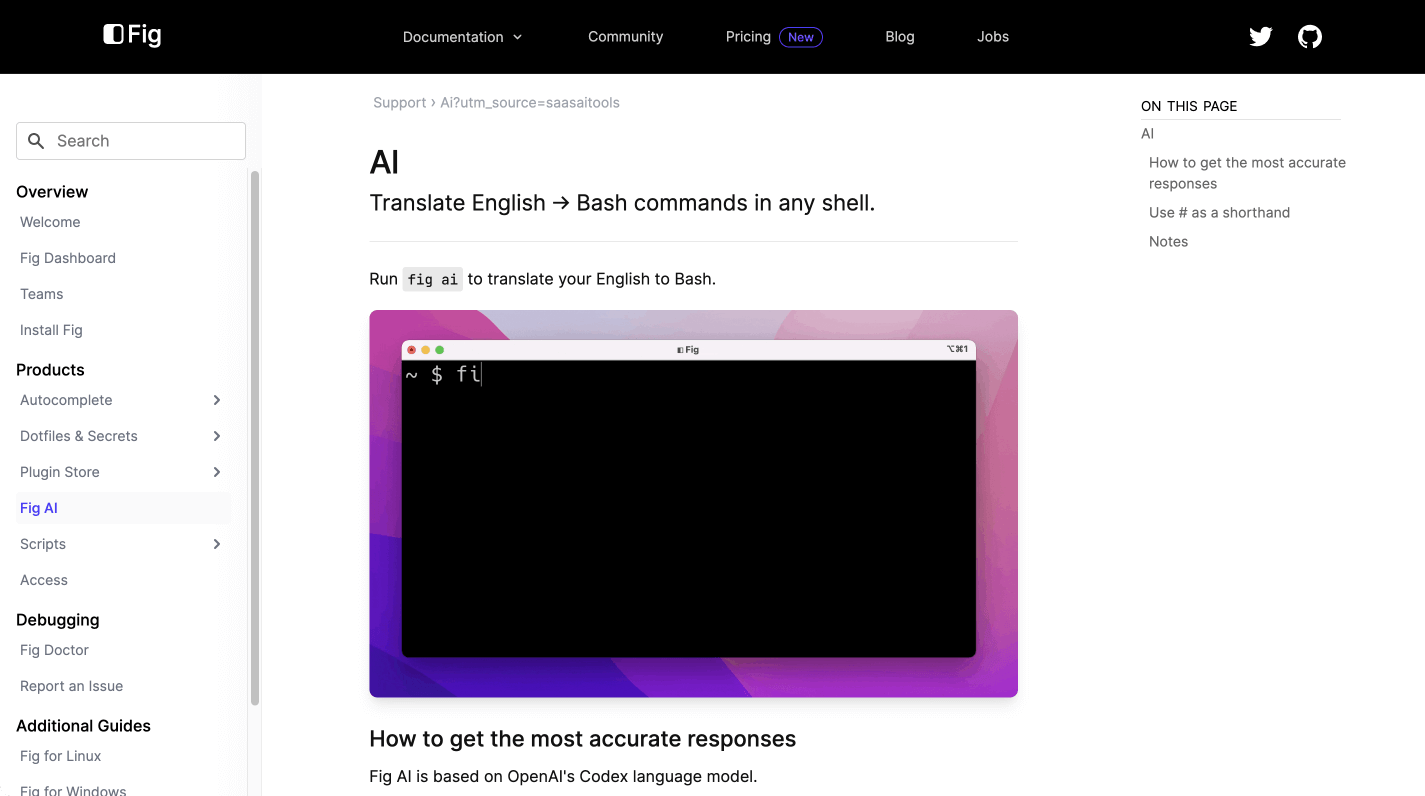Jump to 'Use # as a shorthand' section
The width and height of the screenshot is (1425, 796).
[x=1219, y=212]
